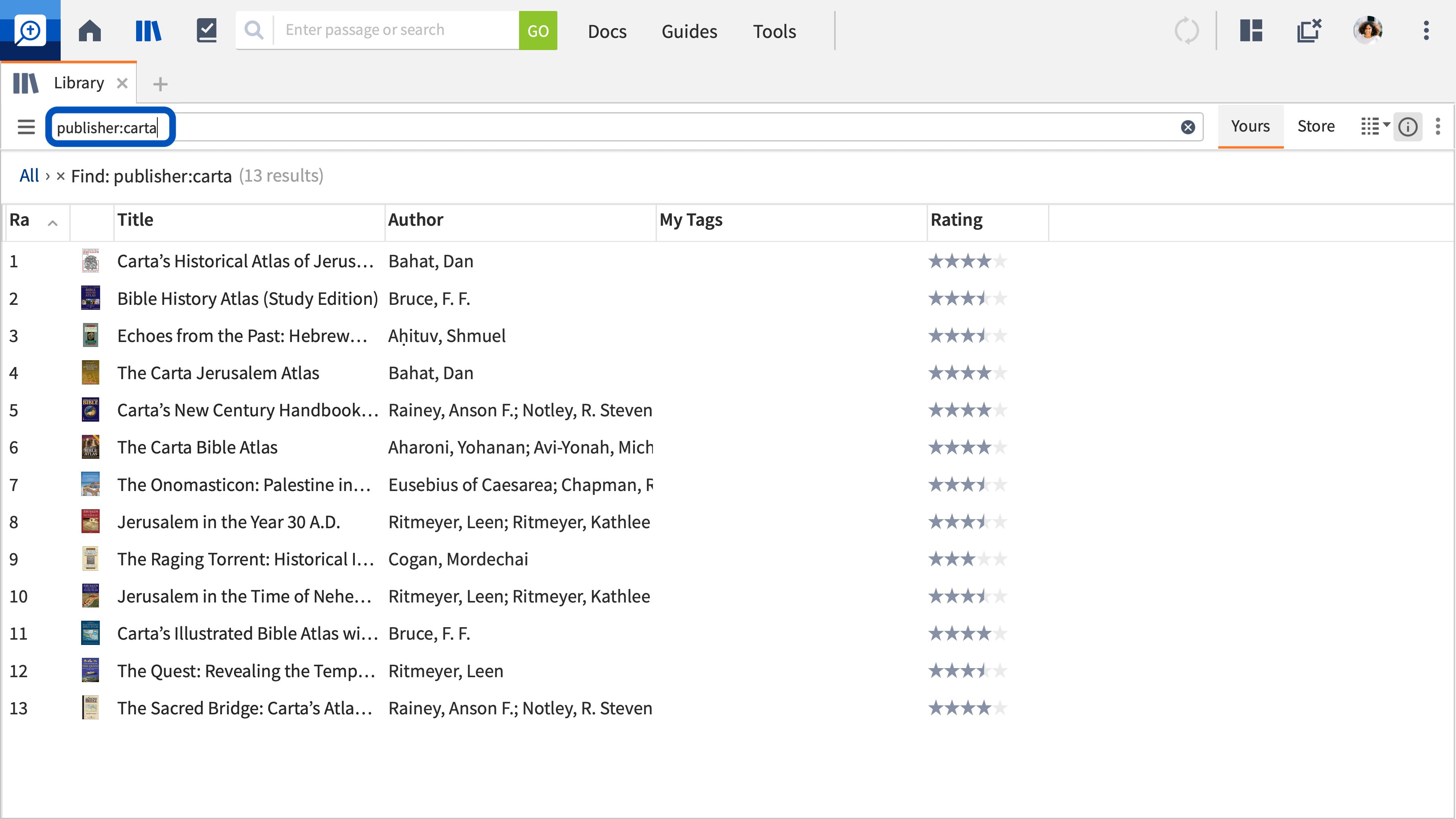
Task: Click cover of Bible History Atlas
Action: [x=91, y=298]
